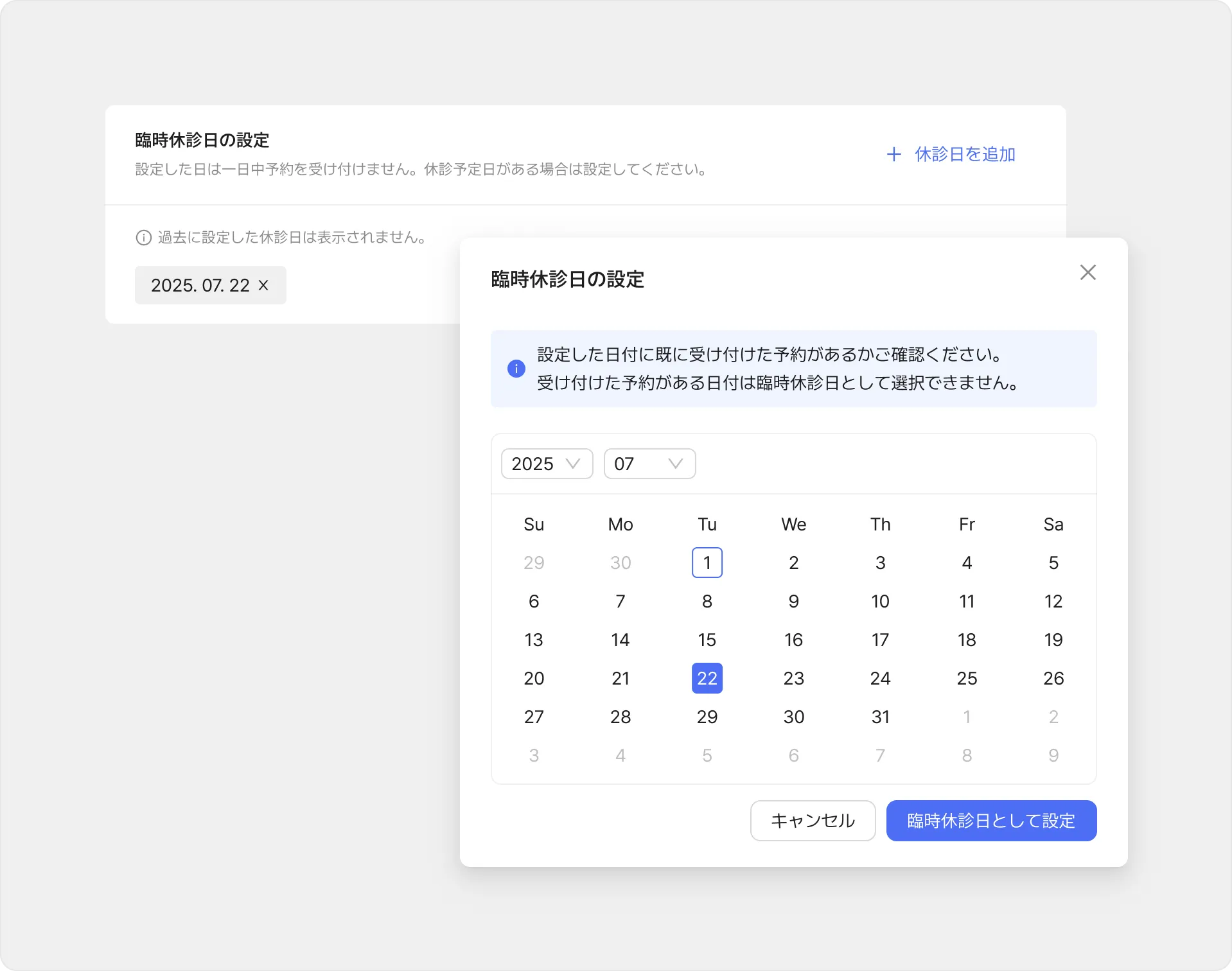This screenshot has height=971, width=1232.
Task: Click the info icon beside 過去に設定した休診日
Action: click(x=143, y=238)
